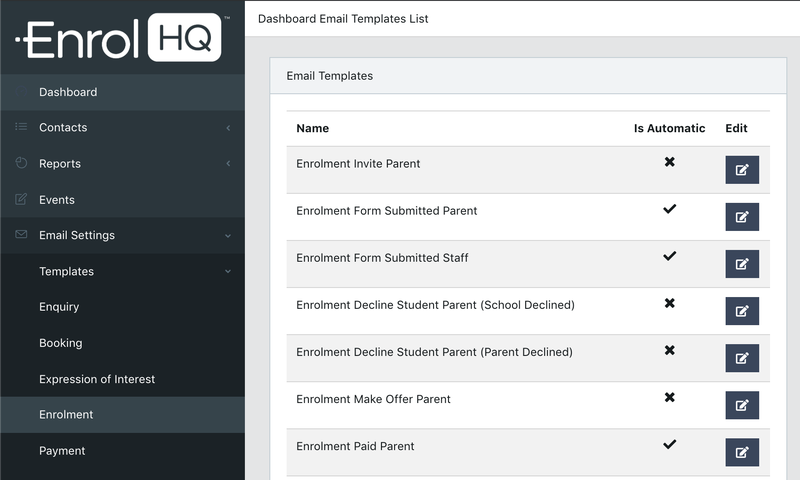800x480 pixels.
Task: Click the Name column header
Action: (x=313, y=128)
